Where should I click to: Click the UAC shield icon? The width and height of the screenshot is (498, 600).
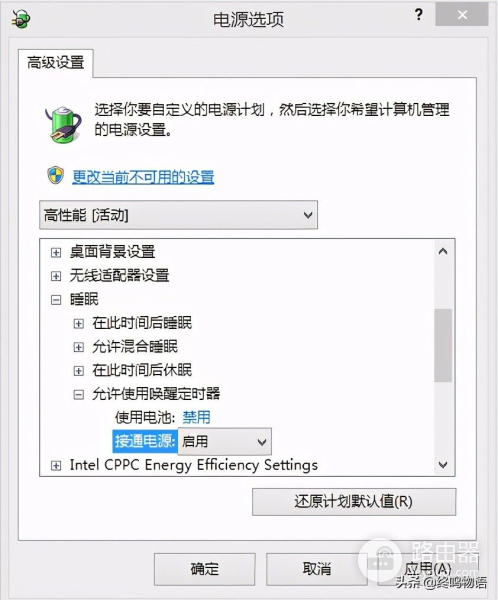pos(56,176)
